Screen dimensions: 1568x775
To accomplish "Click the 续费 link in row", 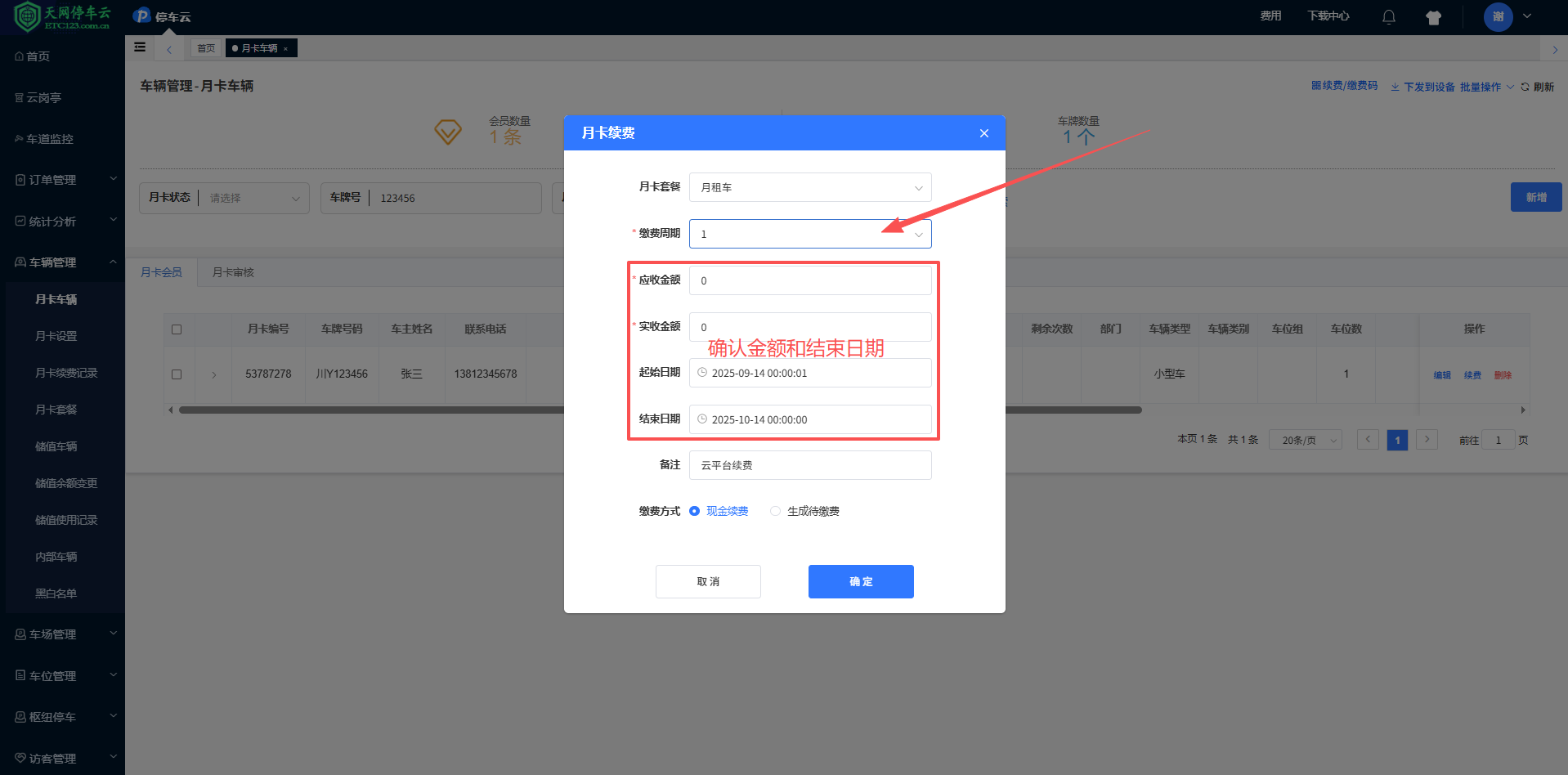I will pos(1472,375).
